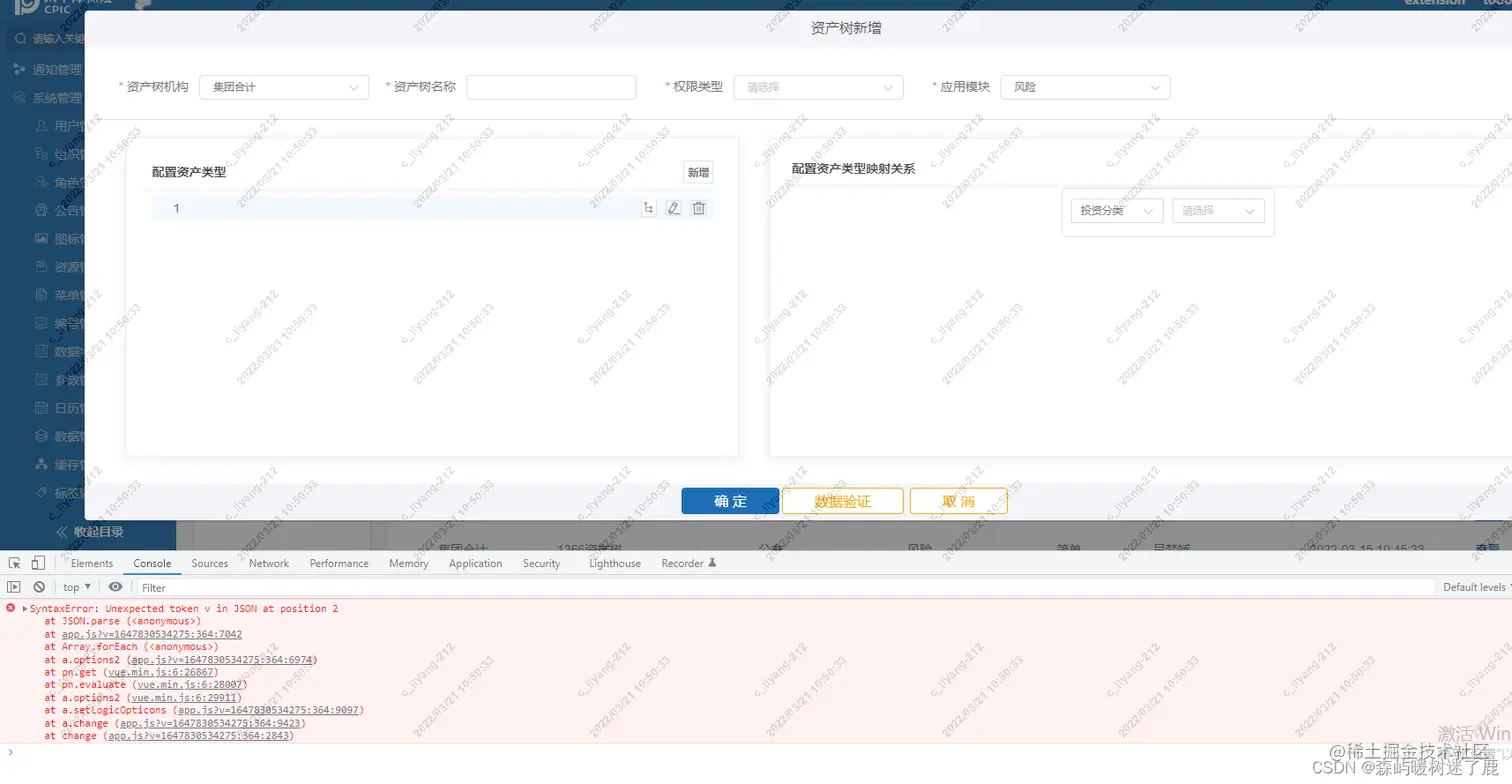This screenshot has width=1512, height=784.
Task: Click the 数据验证 button
Action: (843, 501)
